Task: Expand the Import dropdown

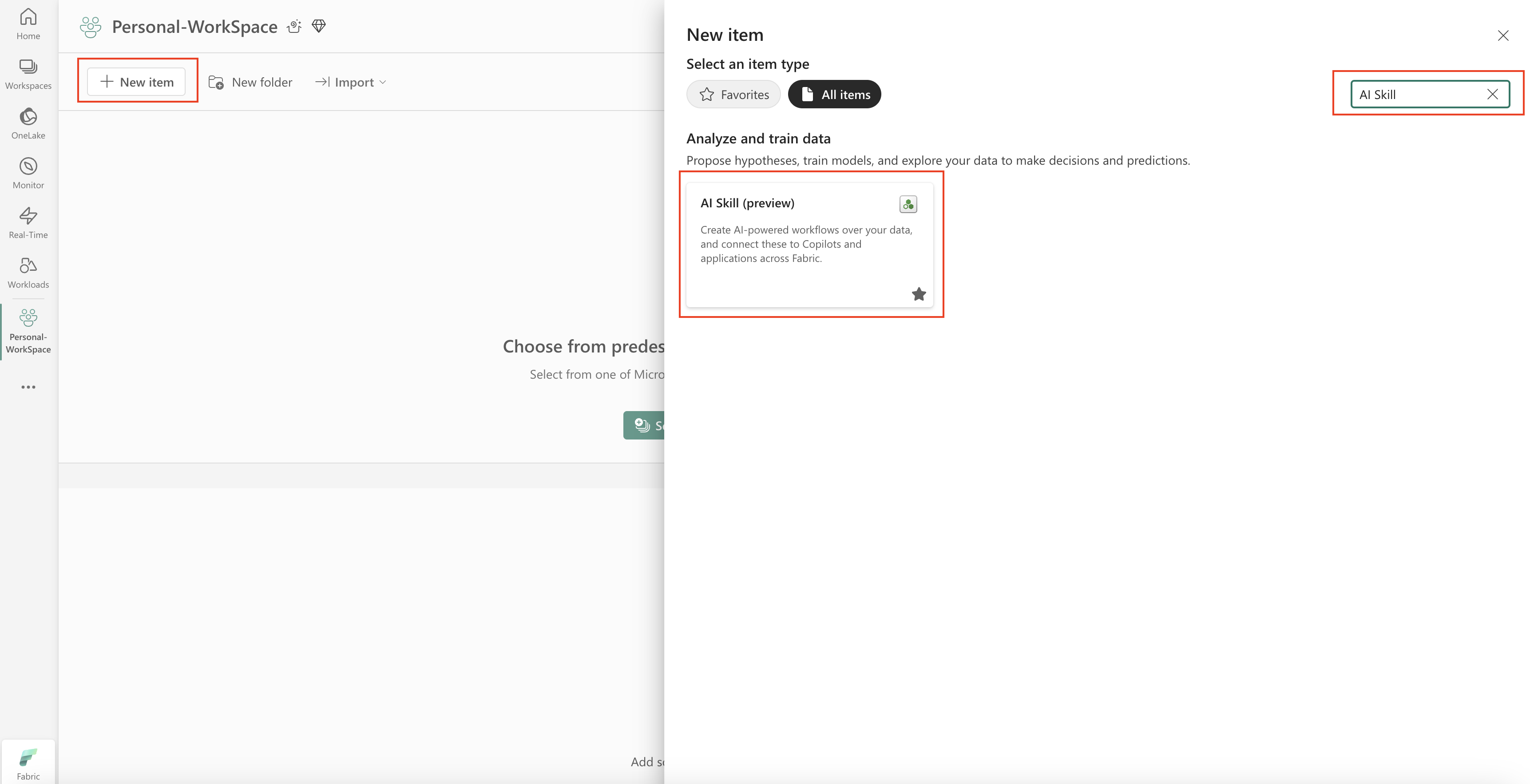Action: click(x=351, y=82)
